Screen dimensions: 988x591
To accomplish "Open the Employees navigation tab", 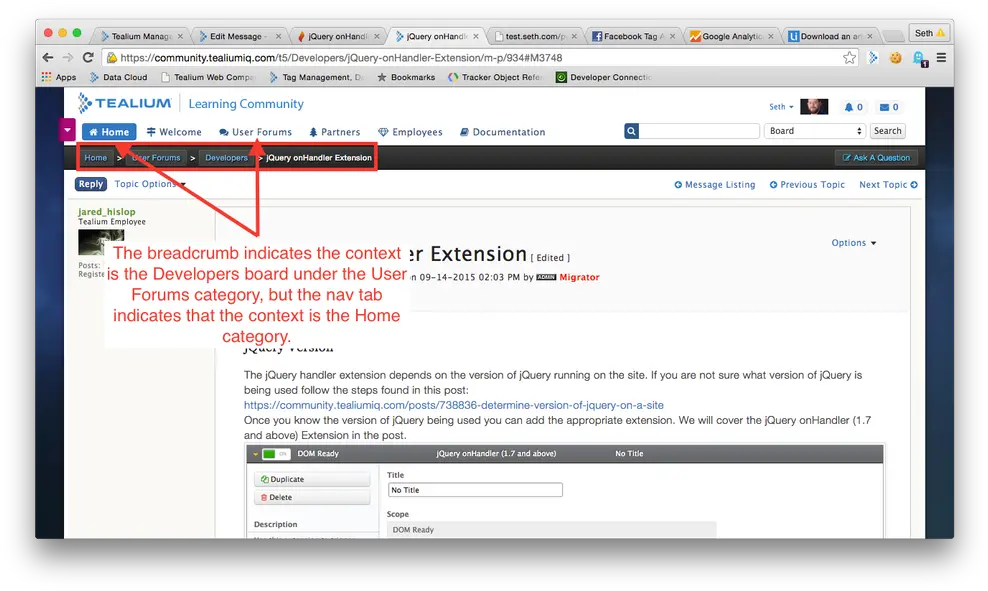I will pyautogui.click(x=410, y=132).
